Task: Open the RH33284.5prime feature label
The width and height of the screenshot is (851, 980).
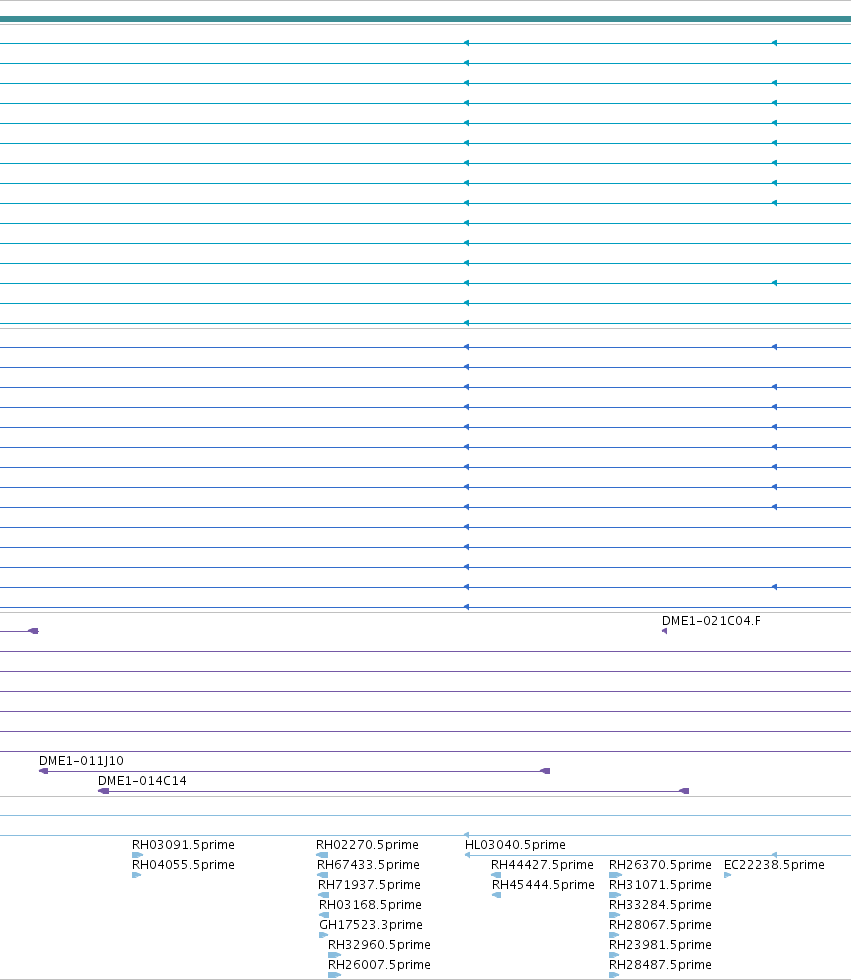Action: pyautogui.click(x=660, y=904)
